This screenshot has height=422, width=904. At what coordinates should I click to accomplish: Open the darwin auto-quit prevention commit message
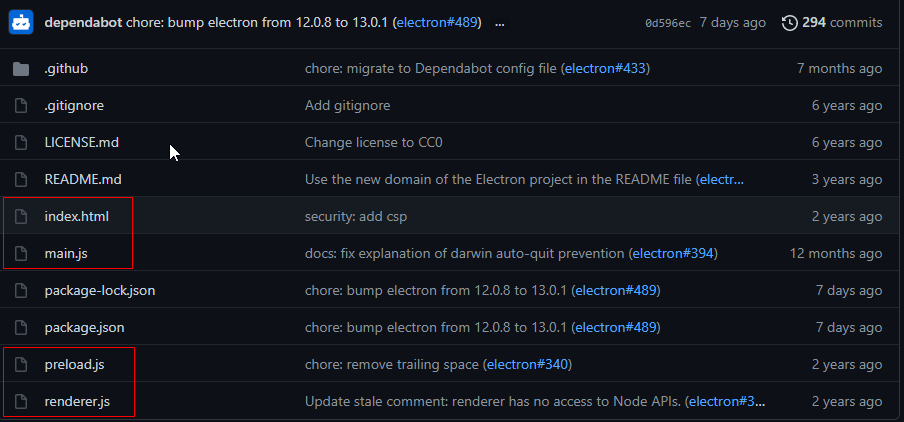pos(465,253)
